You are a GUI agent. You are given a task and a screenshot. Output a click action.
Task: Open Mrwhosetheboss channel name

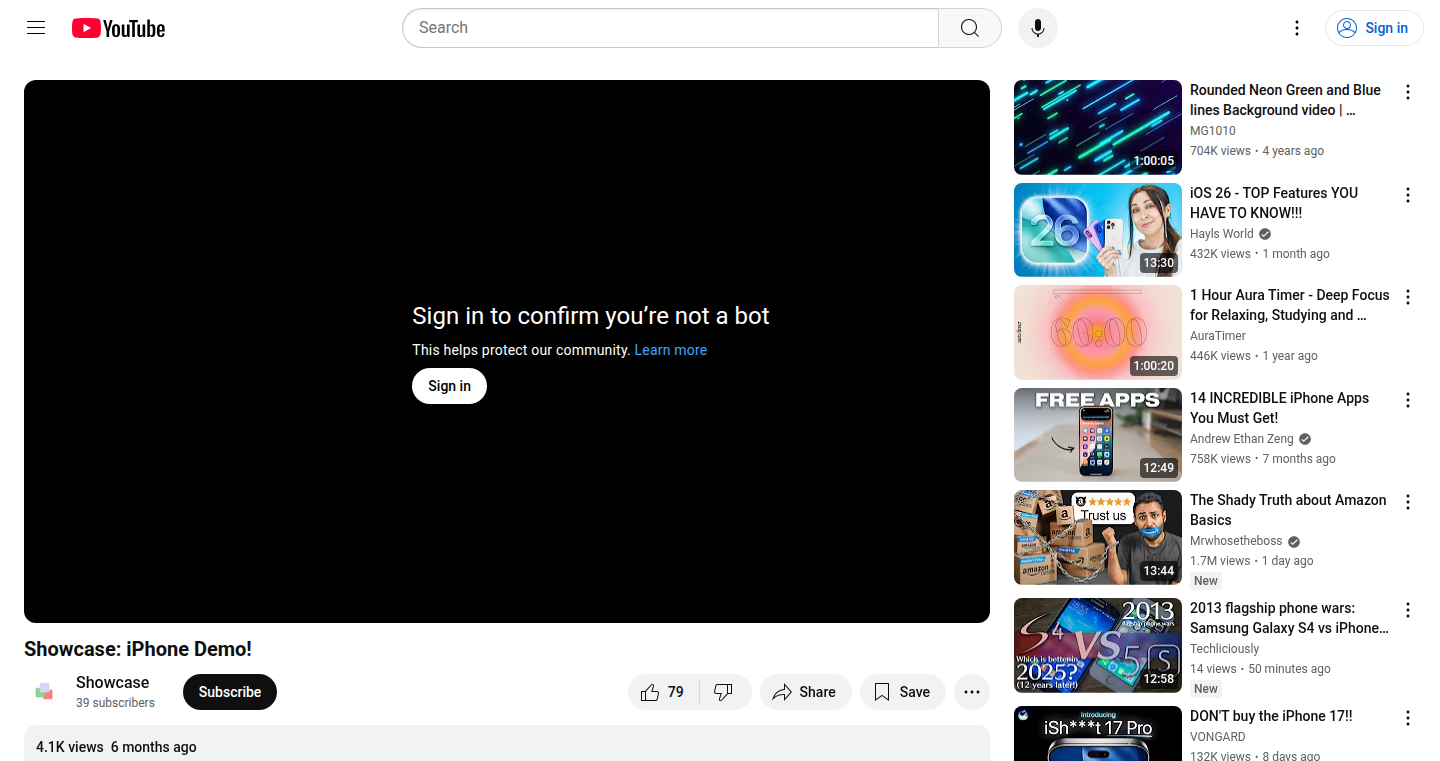point(1236,541)
